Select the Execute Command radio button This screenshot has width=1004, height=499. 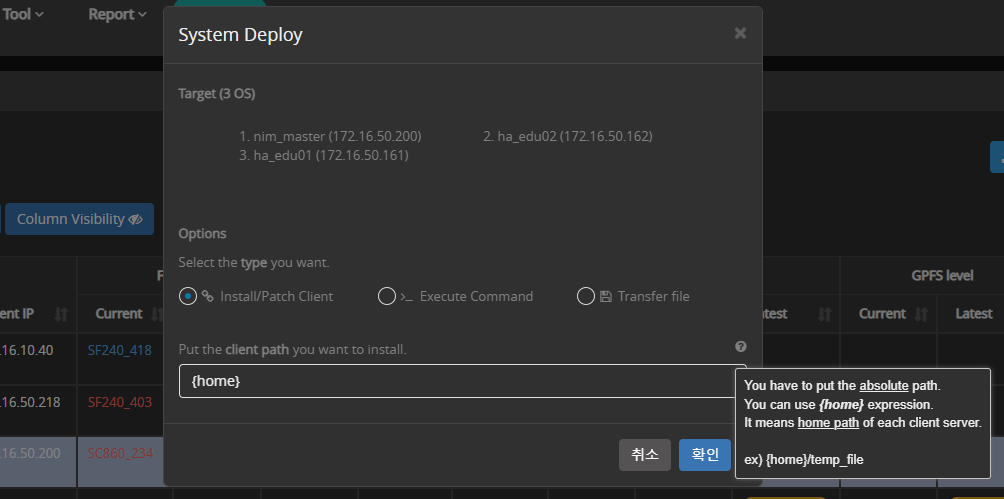(x=387, y=296)
